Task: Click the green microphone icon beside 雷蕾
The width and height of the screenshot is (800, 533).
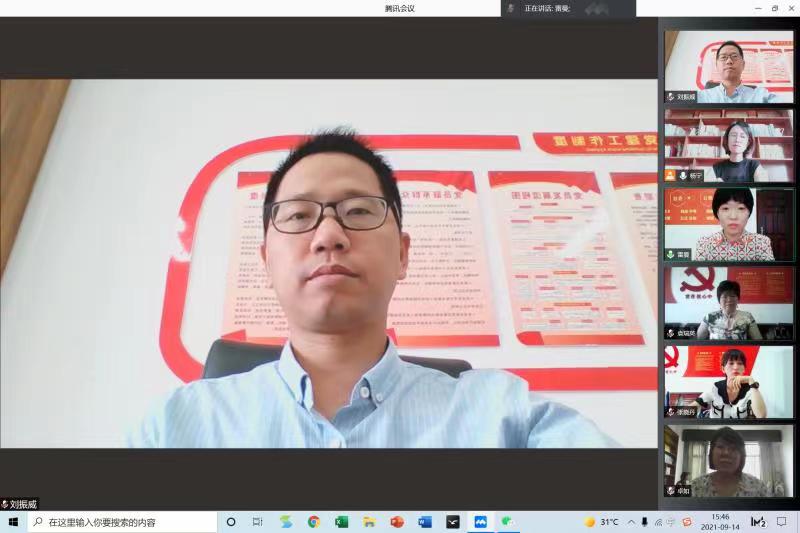Action: pos(670,254)
